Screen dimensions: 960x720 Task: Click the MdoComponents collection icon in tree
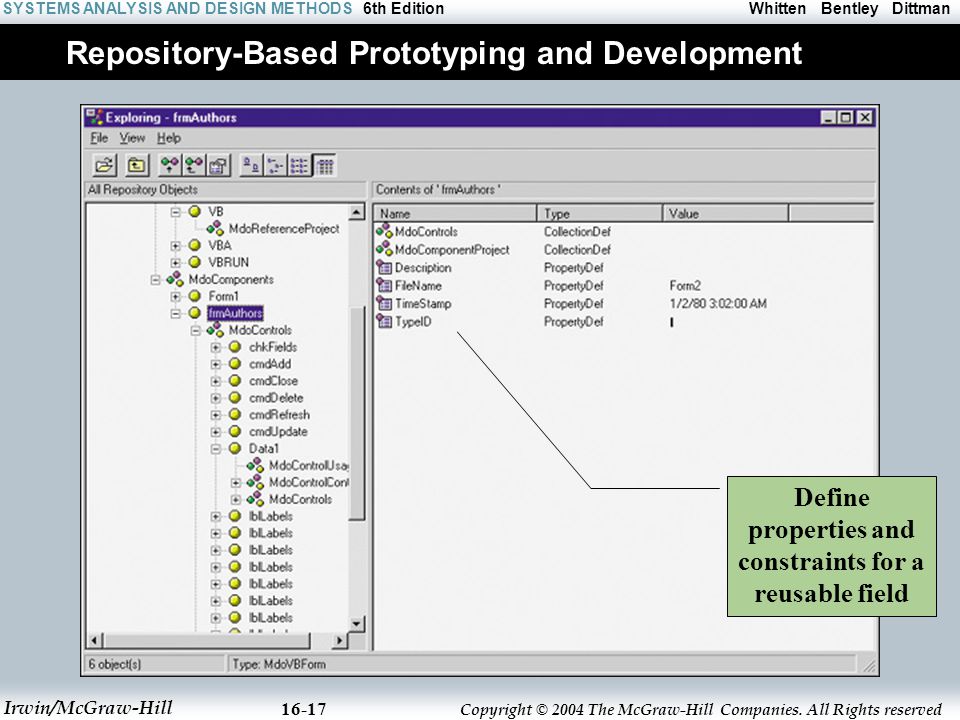pos(174,279)
